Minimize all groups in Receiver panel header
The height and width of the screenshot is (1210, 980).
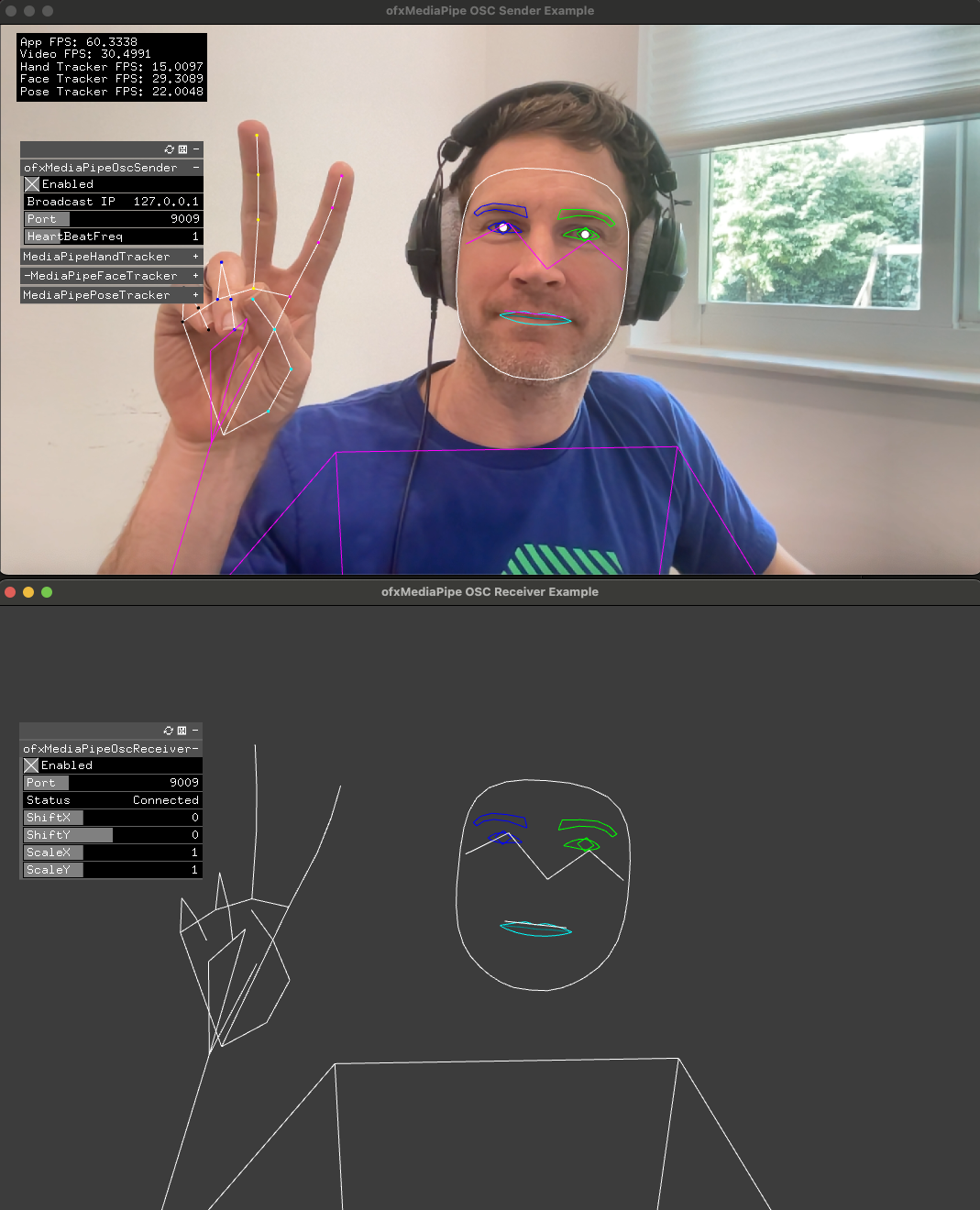point(194,731)
